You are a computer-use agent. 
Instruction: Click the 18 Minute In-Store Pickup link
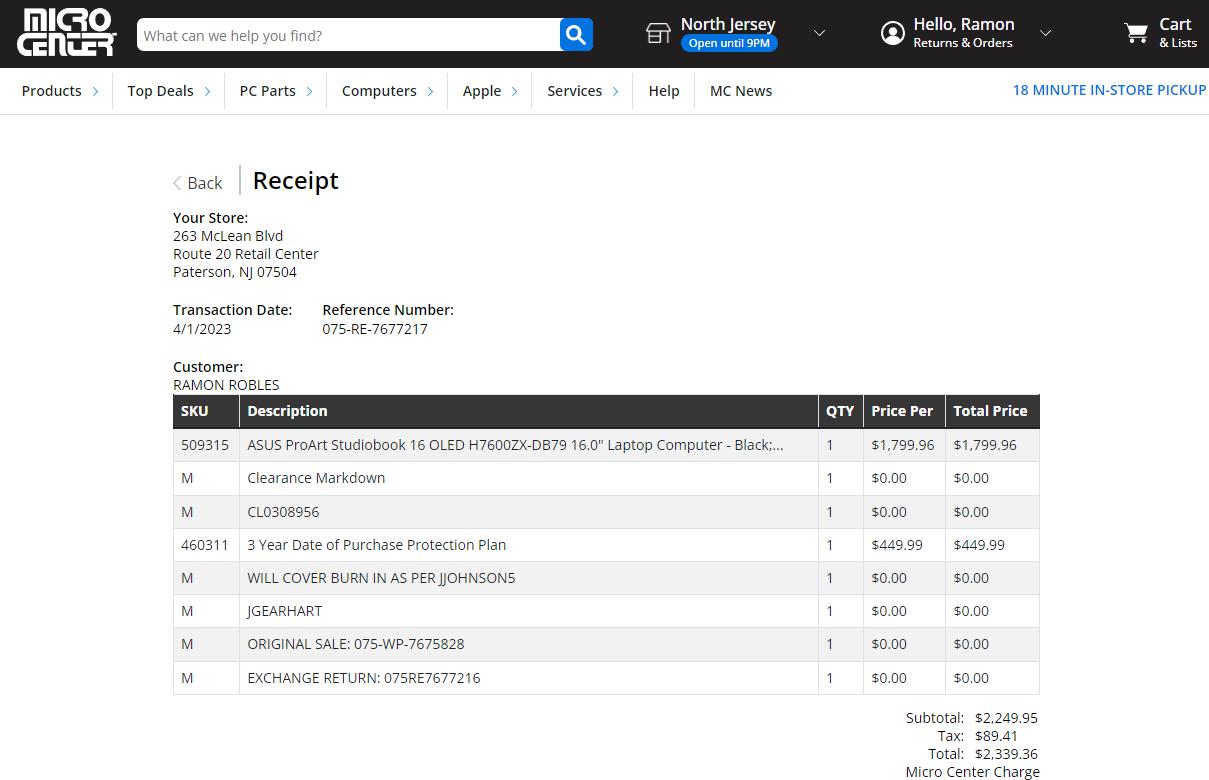1110,90
